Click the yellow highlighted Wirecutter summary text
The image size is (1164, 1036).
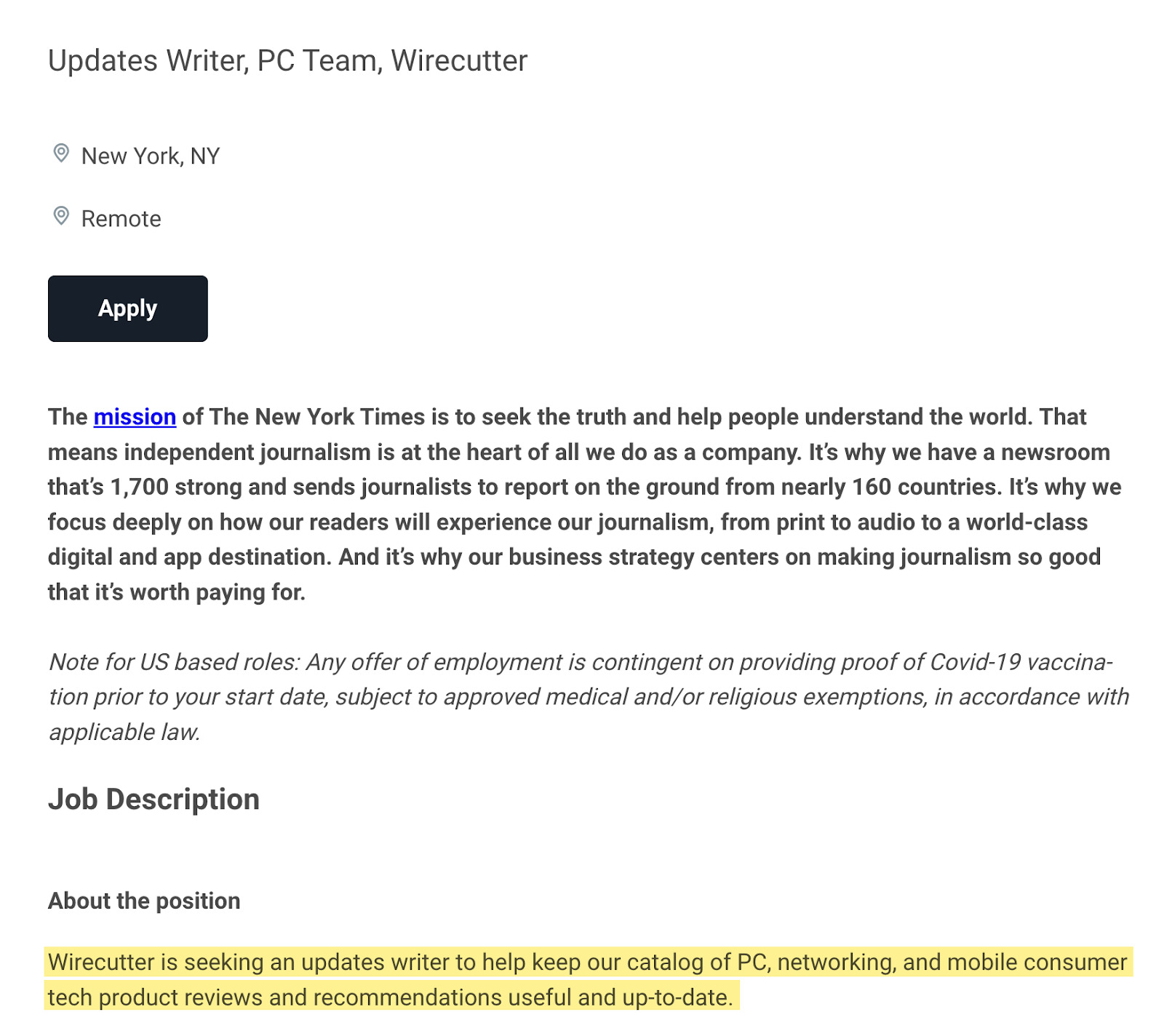coord(582,979)
